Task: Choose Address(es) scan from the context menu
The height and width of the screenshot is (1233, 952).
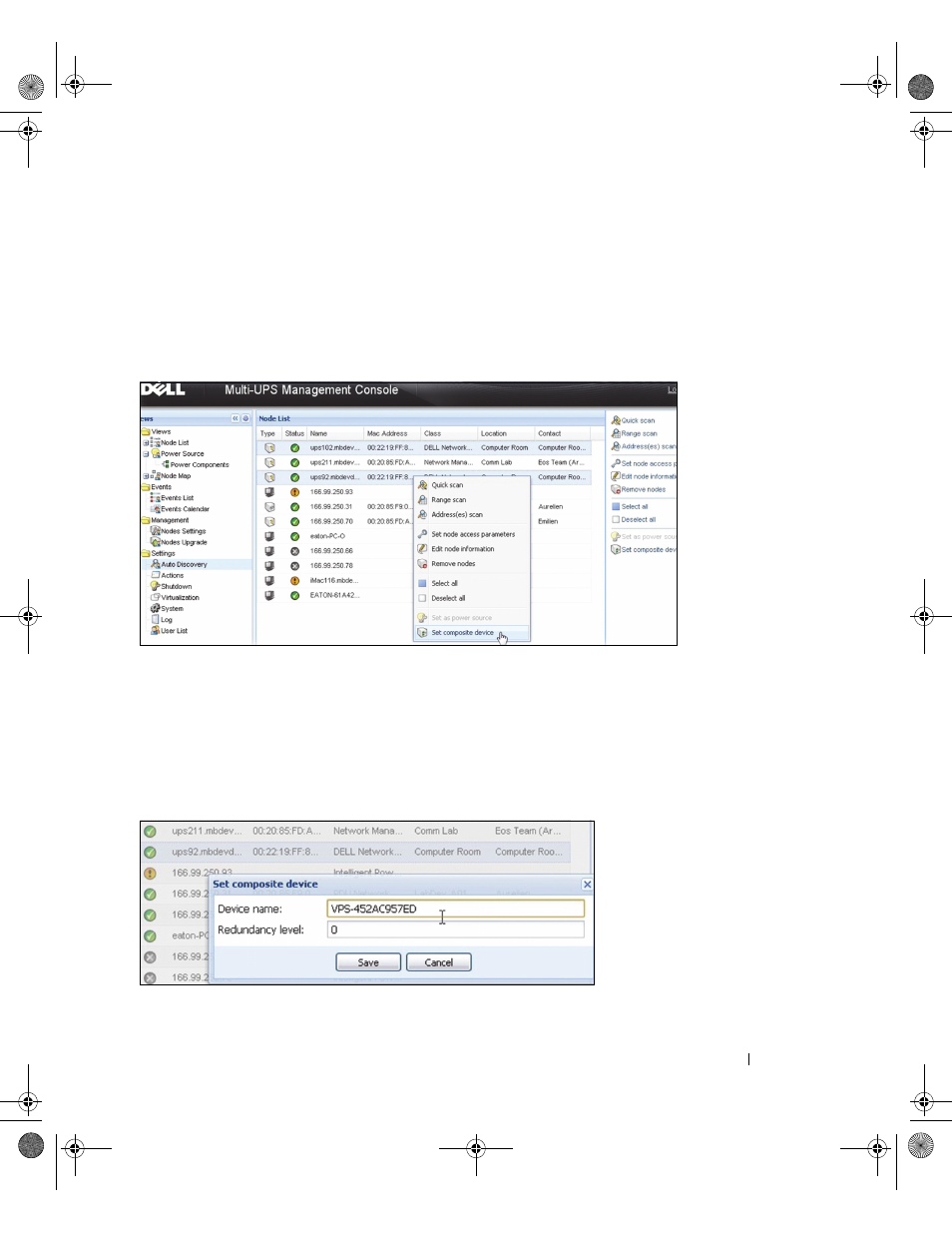Action: pyautogui.click(x=471, y=515)
